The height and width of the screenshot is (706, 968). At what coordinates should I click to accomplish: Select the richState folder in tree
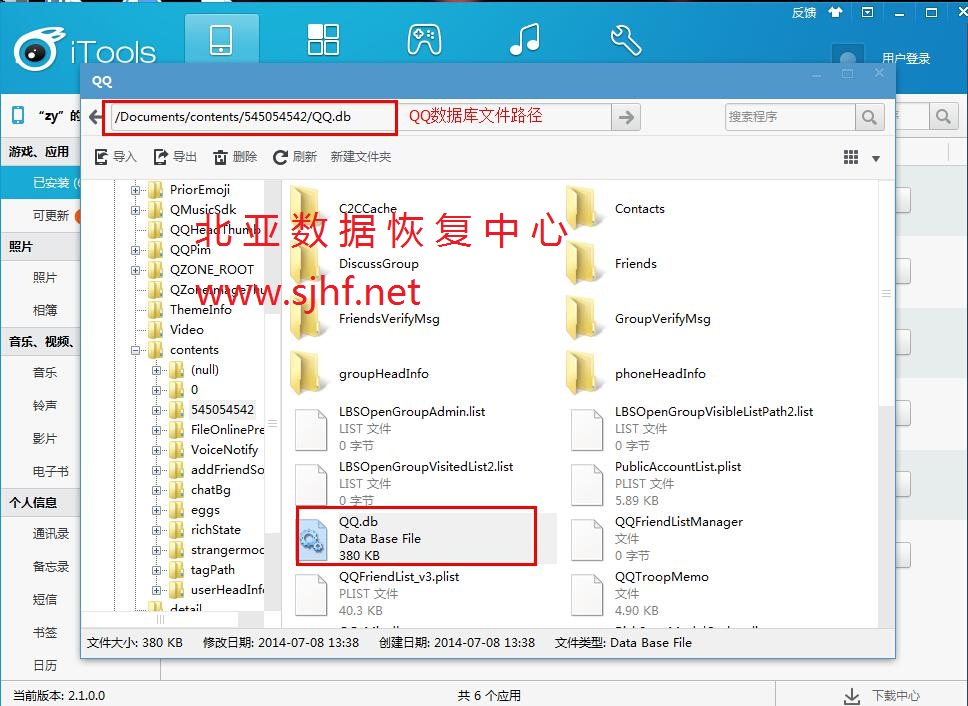[215, 530]
